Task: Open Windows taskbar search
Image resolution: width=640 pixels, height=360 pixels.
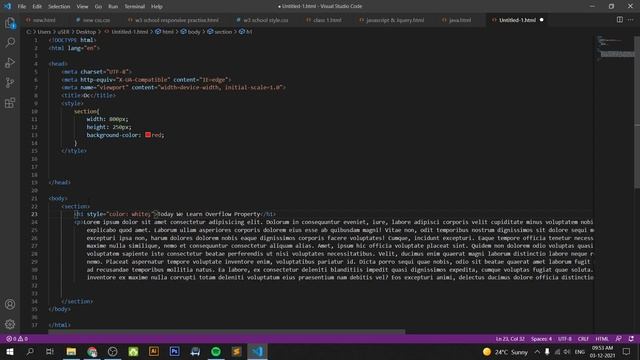Action: pos(30,351)
